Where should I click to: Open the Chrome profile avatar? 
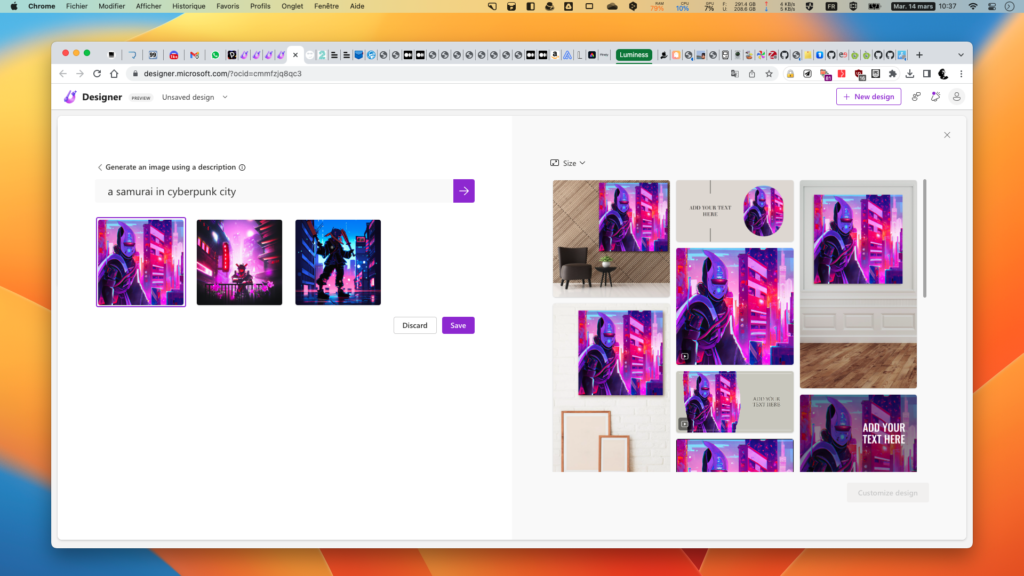tap(943, 74)
